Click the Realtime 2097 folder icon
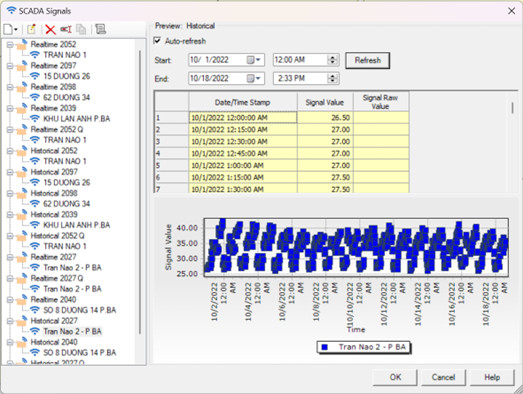This screenshot has width=523, height=394. tap(22, 66)
